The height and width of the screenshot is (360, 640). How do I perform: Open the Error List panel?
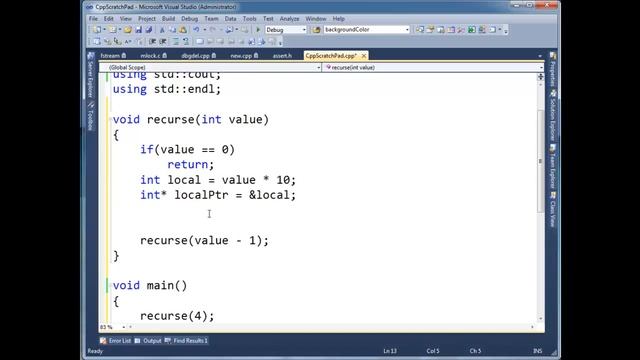pos(116,340)
